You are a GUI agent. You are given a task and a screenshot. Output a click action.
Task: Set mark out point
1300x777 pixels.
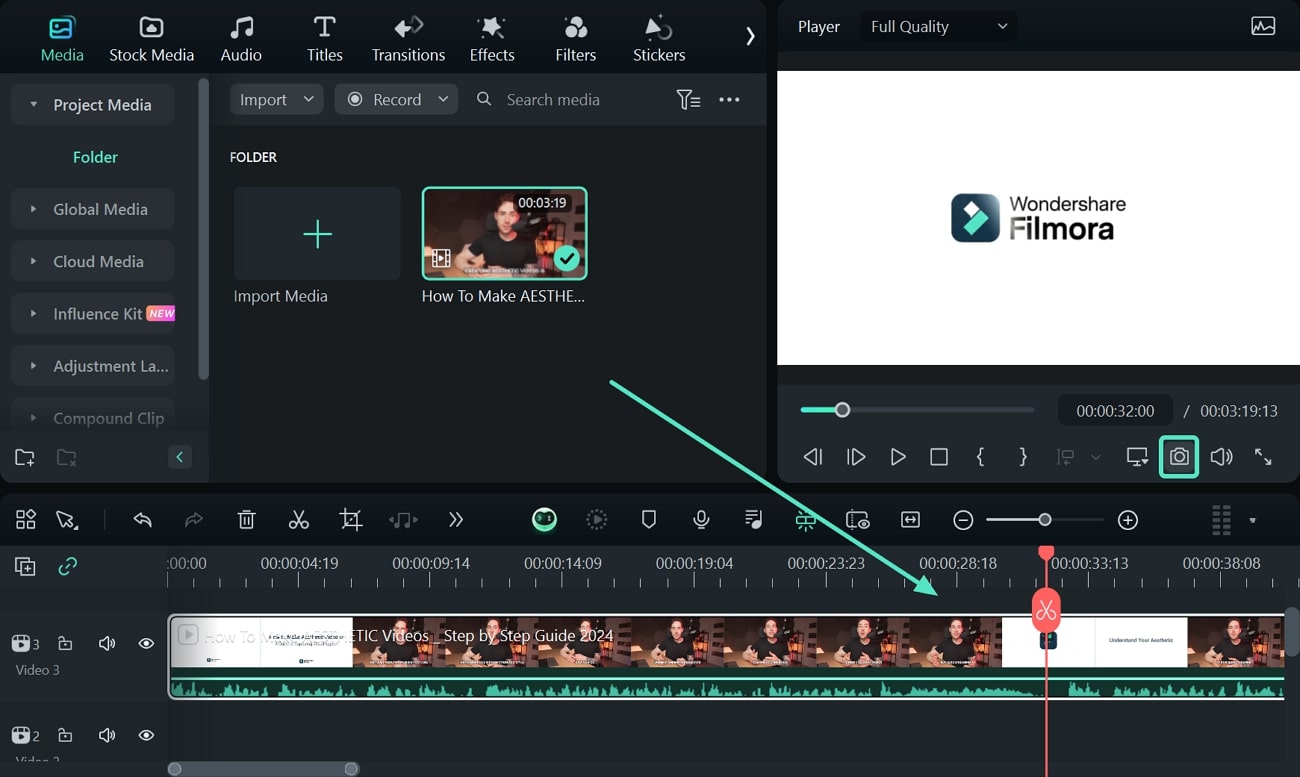pyautogui.click(x=1023, y=457)
